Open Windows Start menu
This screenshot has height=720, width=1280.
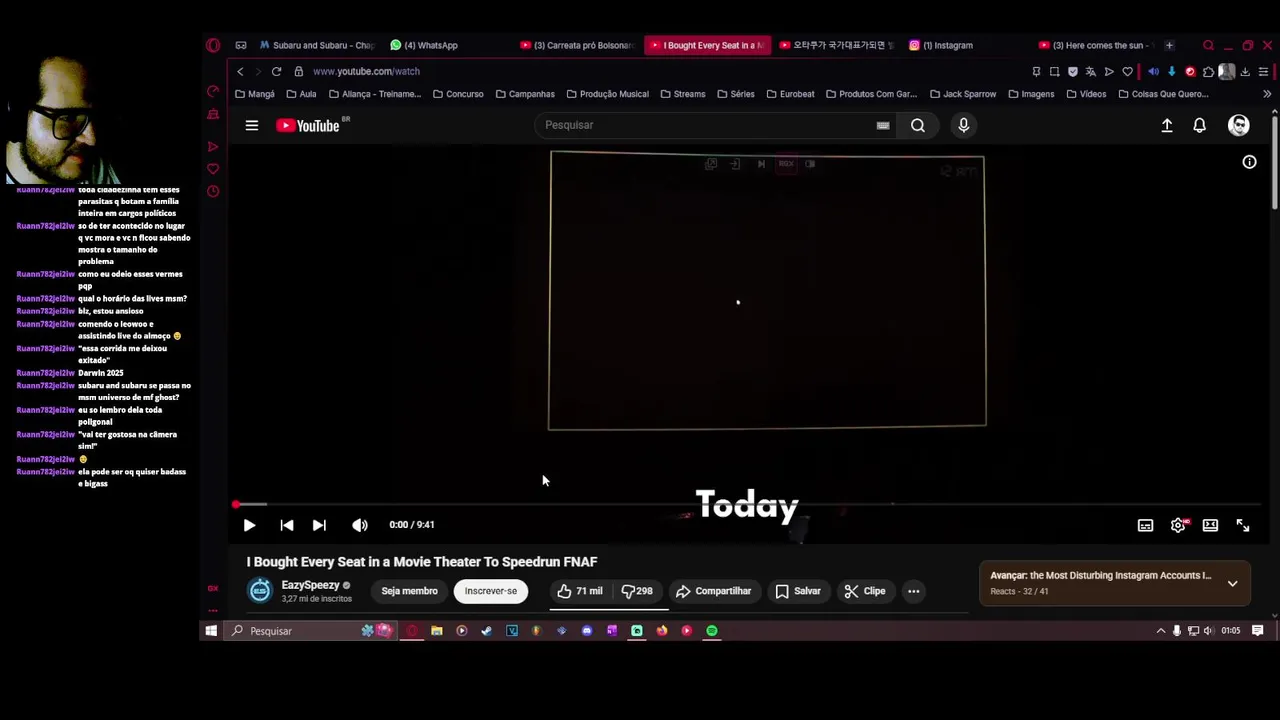click(211, 631)
